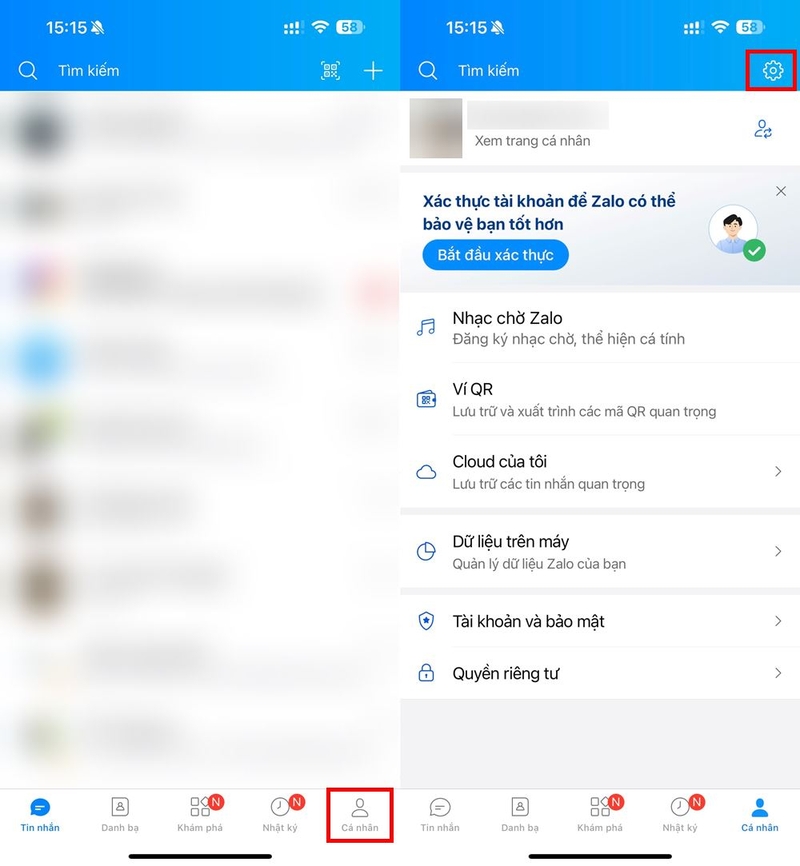Tap QR code scanner icon in left header
The height and width of the screenshot is (866, 800).
click(330, 70)
